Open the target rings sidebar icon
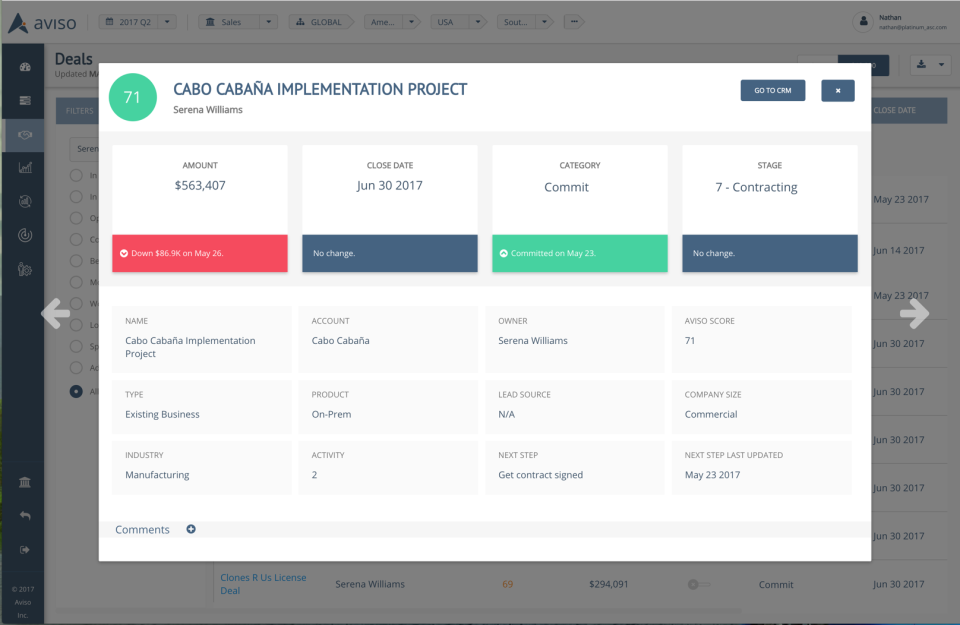The width and height of the screenshot is (960, 625). [25, 235]
